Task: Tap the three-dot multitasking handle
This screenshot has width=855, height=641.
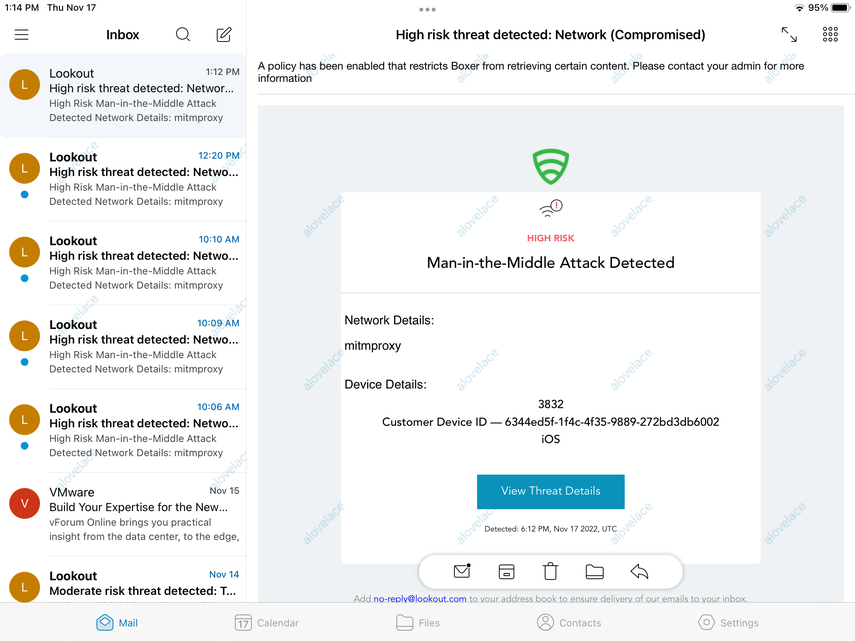Action: click(x=427, y=9)
